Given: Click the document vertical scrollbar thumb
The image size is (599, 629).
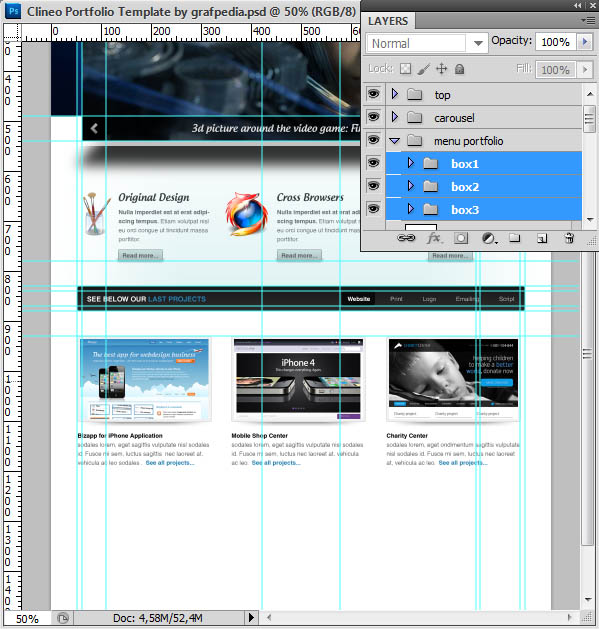Looking at the screenshot, I should pyautogui.click(x=587, y=397).
